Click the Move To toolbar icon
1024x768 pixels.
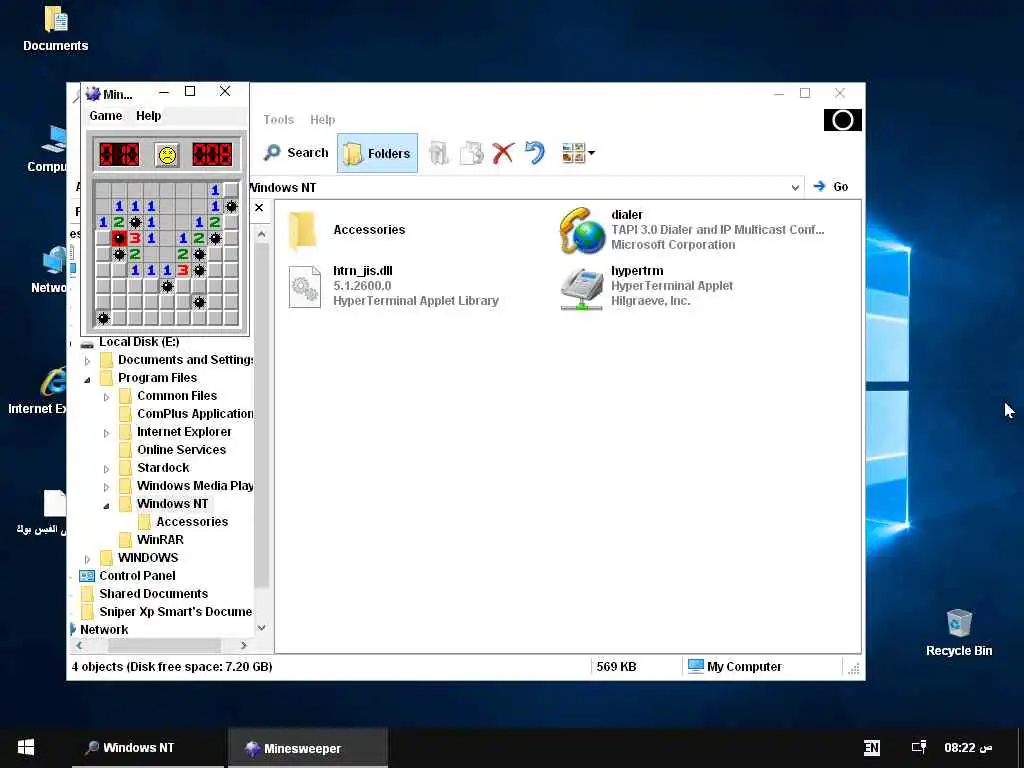point(439,153)
